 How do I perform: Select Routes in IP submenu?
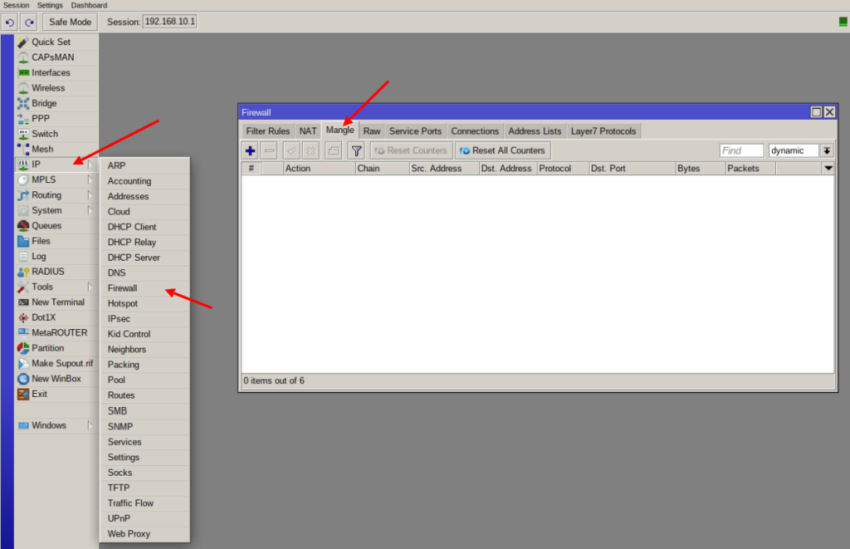point(145,396)
